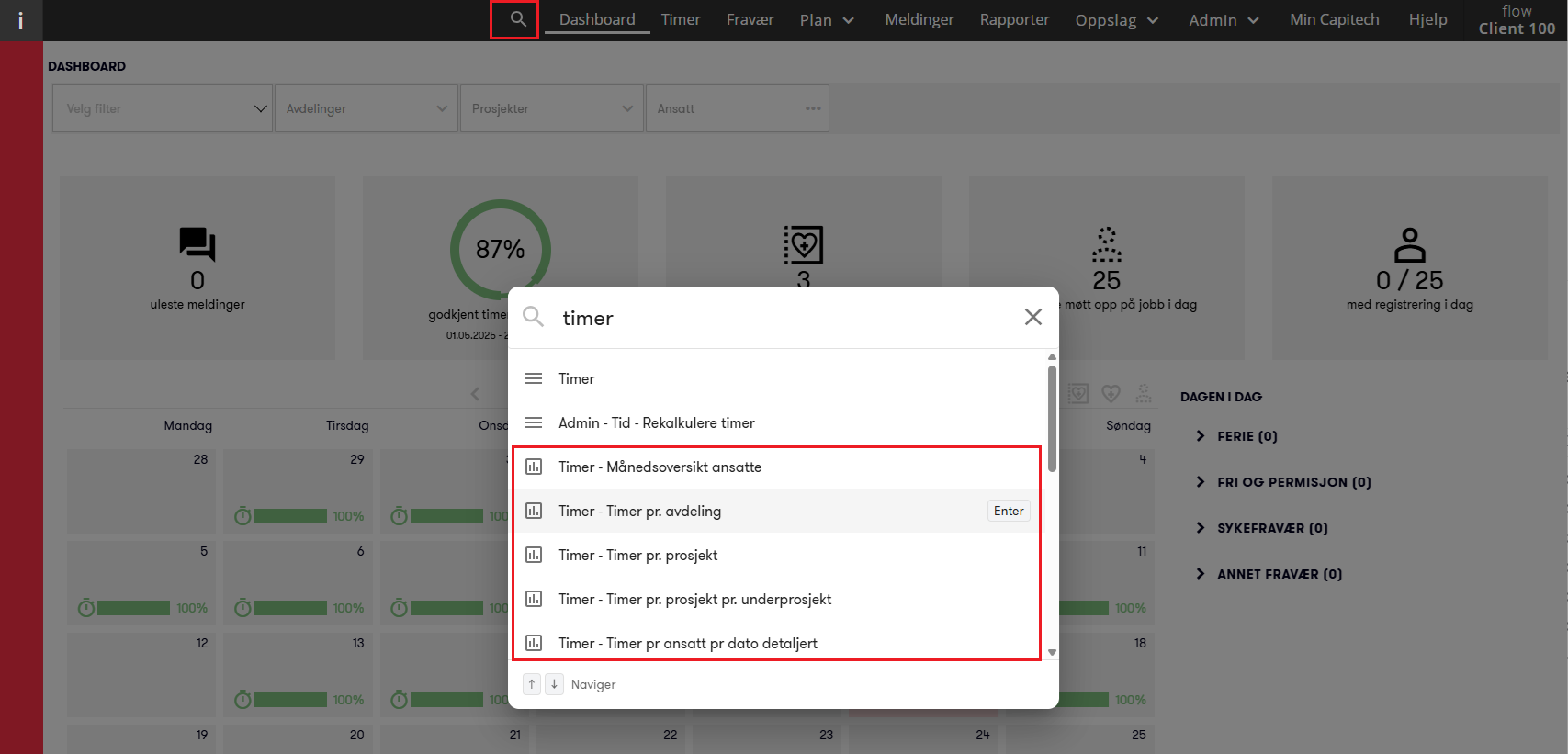Open Rapporter in the top navigation
The height and width of the screenshot is (754, 1568).
point(1014,19)
